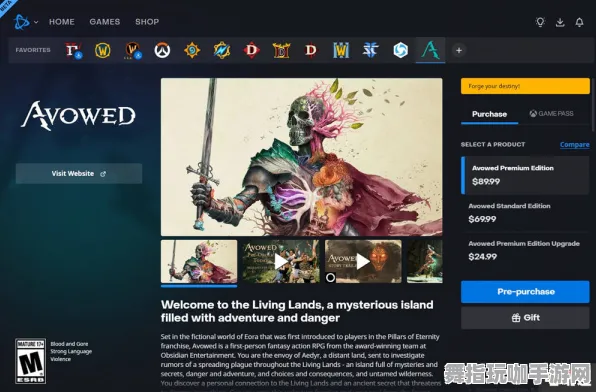Select the first skeleton artwork thumbnail
Image resolution: width=596 pixels, height=392 pixels.
pos(199,262)
